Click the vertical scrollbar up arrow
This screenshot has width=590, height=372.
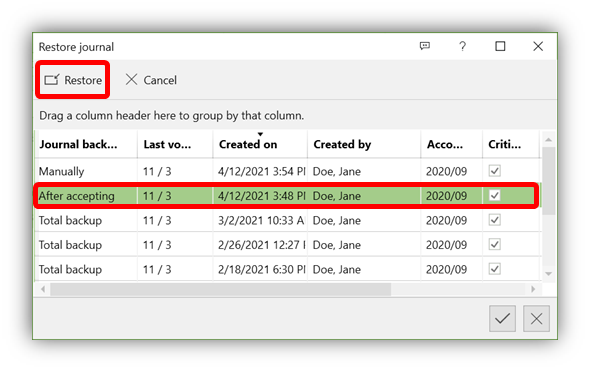click(549, 140)
